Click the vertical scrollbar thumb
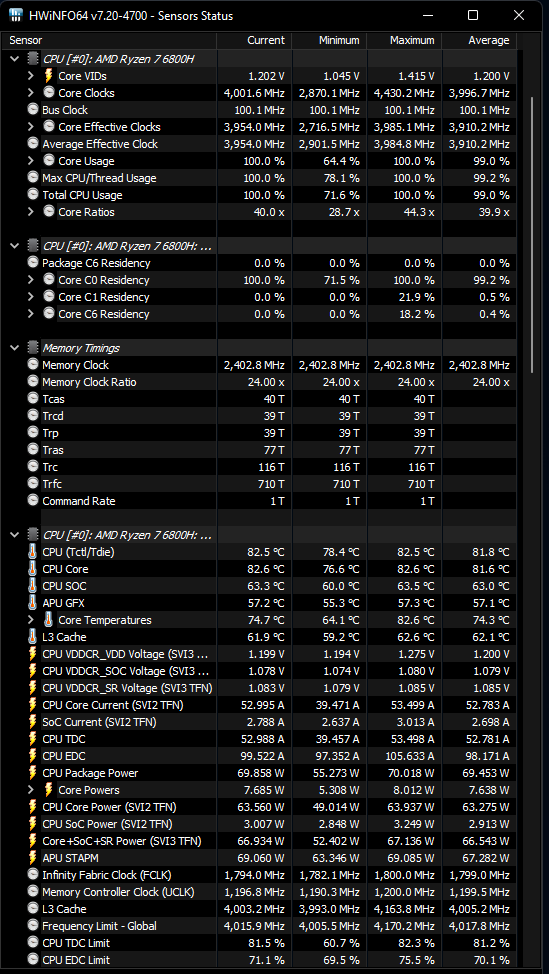The image size is (549, 974). 532,235
